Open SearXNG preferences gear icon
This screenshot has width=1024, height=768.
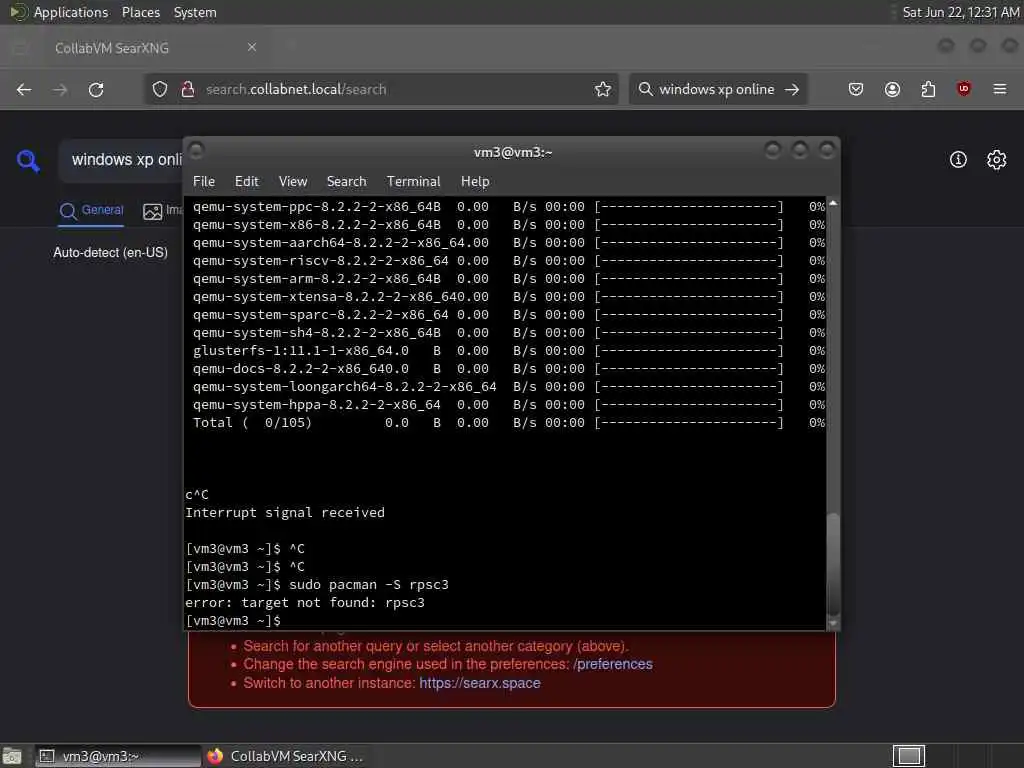pyautogui.click(x=997, y=159)
